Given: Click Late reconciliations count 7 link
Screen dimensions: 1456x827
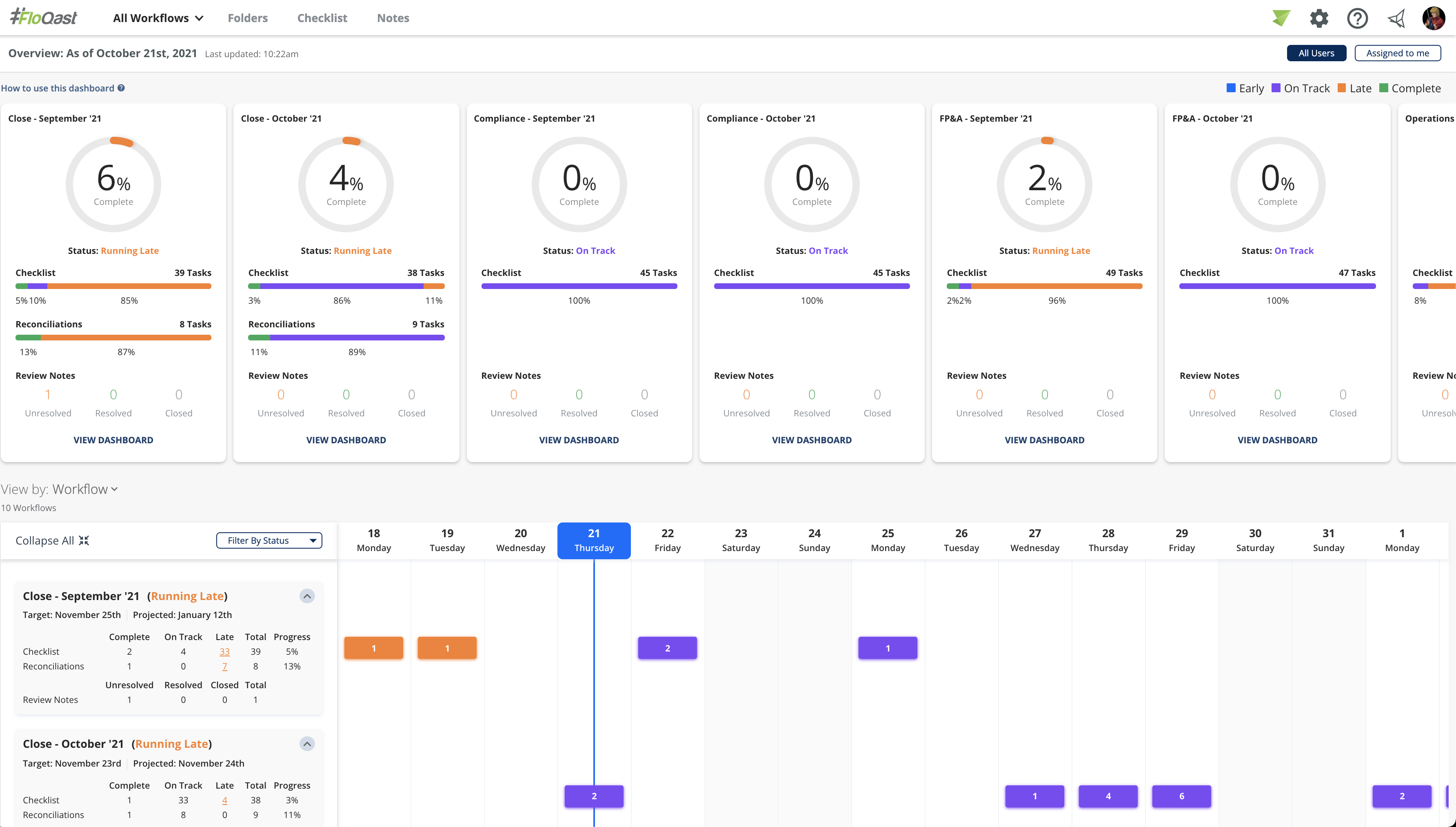Looking at the screenshot, I should pyautogui.click(x=224, y=666).
